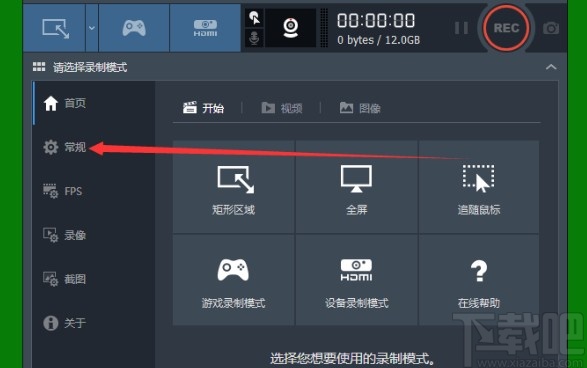
Task: Open the 关于 about section
Action: point(64,323)
